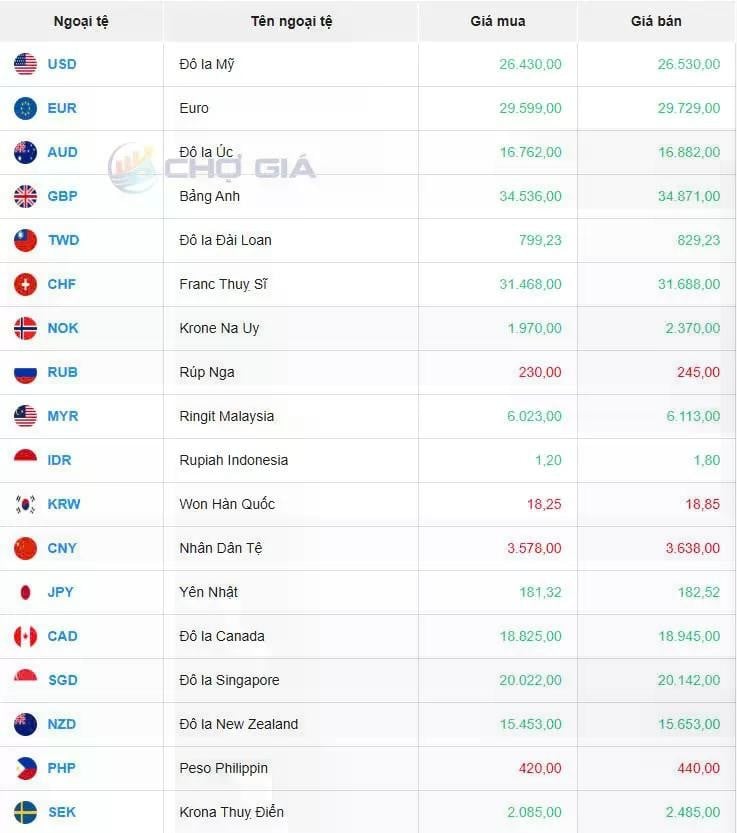Open the JPY currency link

61,592
